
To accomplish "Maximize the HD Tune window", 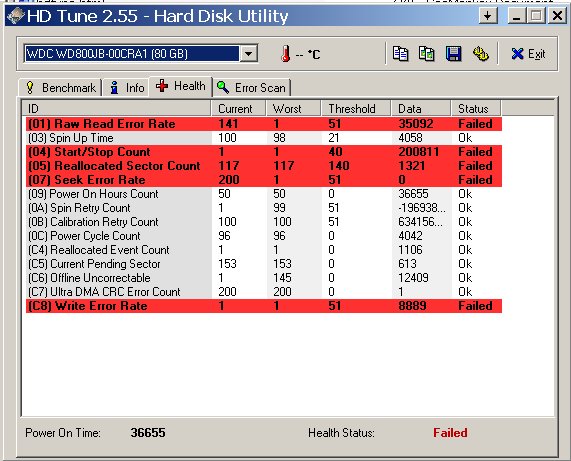I will point(536,16).
